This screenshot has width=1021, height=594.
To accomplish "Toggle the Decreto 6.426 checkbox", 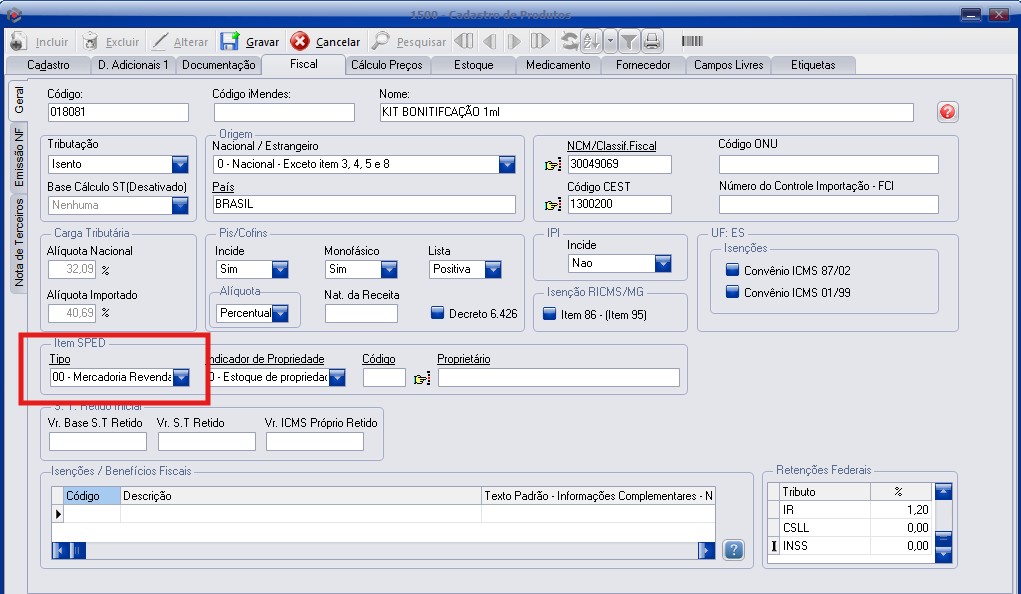I will [438, 314].
